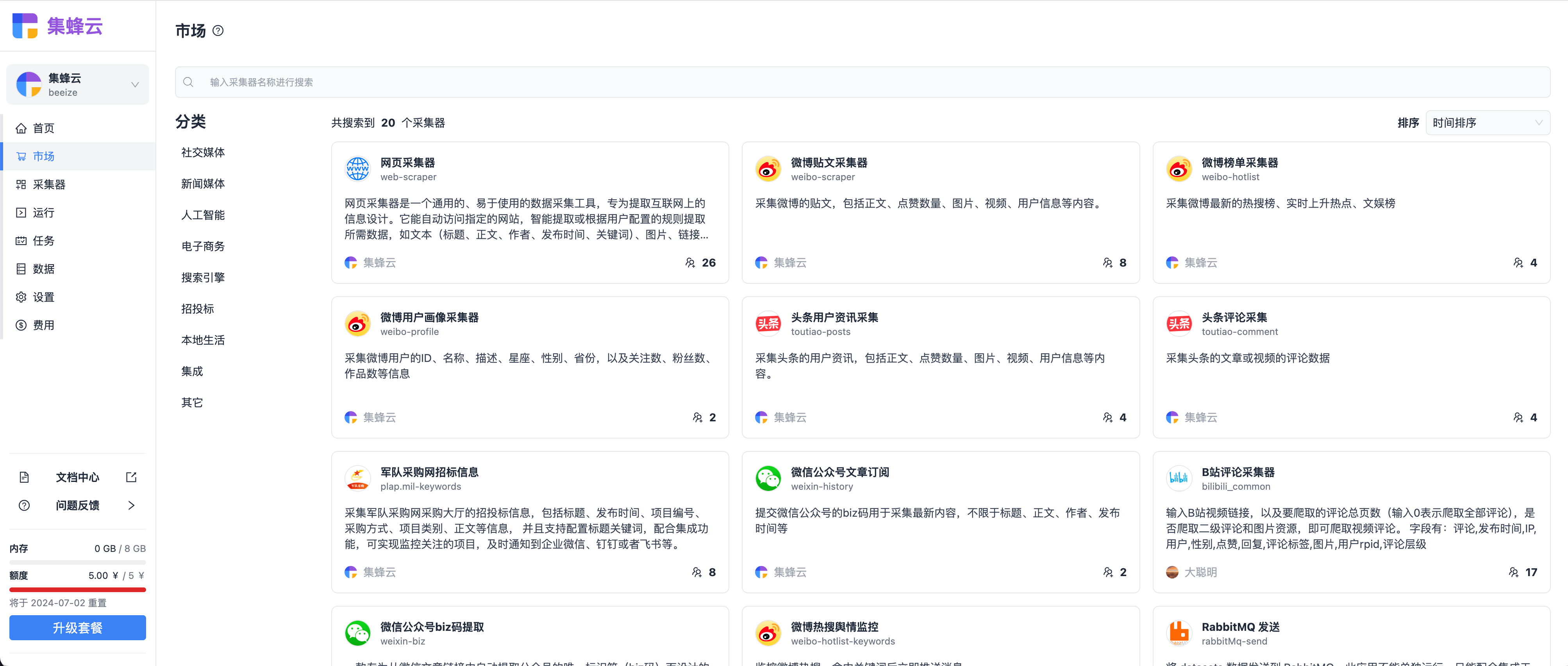Viewport: 1568px width, 666px height.
Task: Click the database icon for 数据
Action: [21, 269]
